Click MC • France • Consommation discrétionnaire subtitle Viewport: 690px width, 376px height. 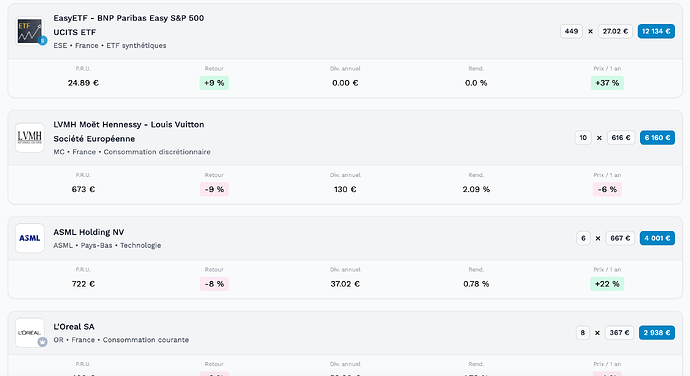132,152
